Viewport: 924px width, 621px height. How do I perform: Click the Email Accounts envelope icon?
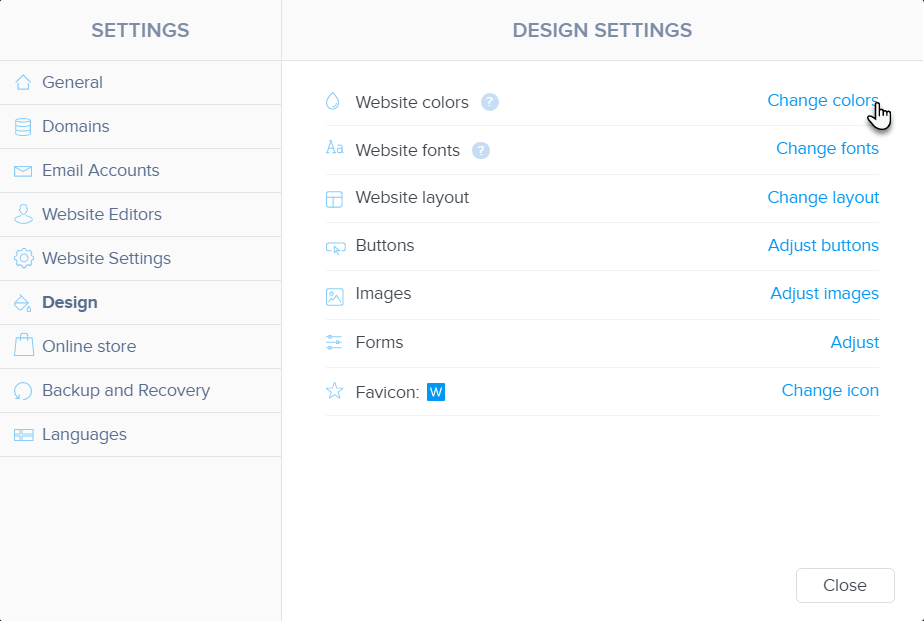23,171
